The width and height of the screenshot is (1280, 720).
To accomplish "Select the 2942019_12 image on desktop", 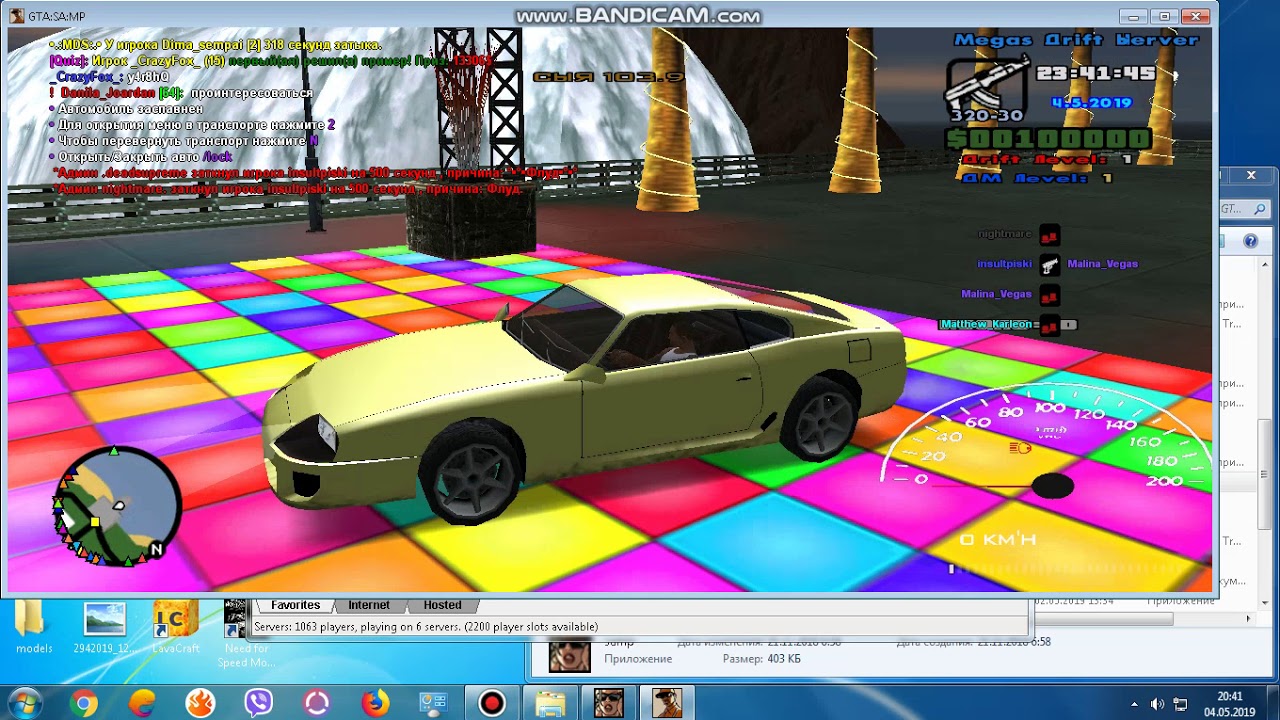I will click(105, 628).
